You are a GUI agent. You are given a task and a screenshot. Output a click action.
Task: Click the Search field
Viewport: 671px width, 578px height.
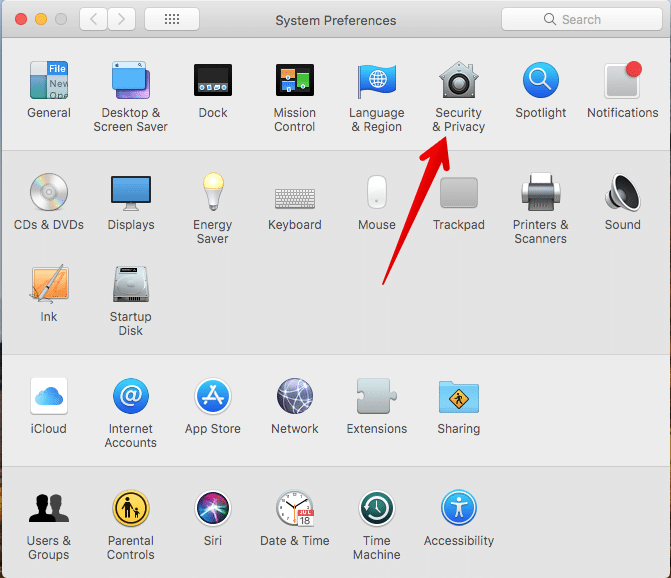[x=582, y=19]
